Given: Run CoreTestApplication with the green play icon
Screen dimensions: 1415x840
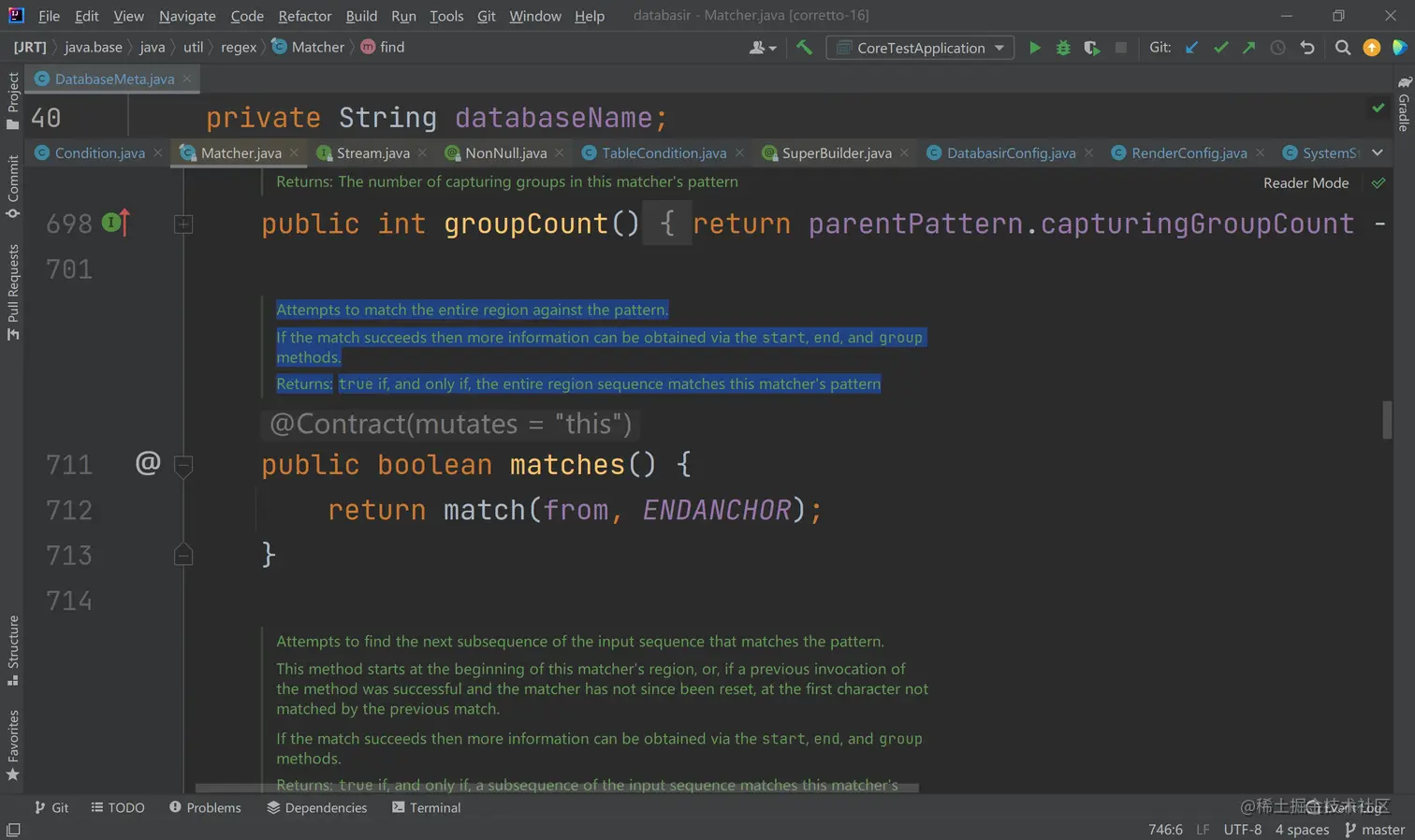Looking at the screenshot, I should pyautogui.click(x=1034, y=48).
